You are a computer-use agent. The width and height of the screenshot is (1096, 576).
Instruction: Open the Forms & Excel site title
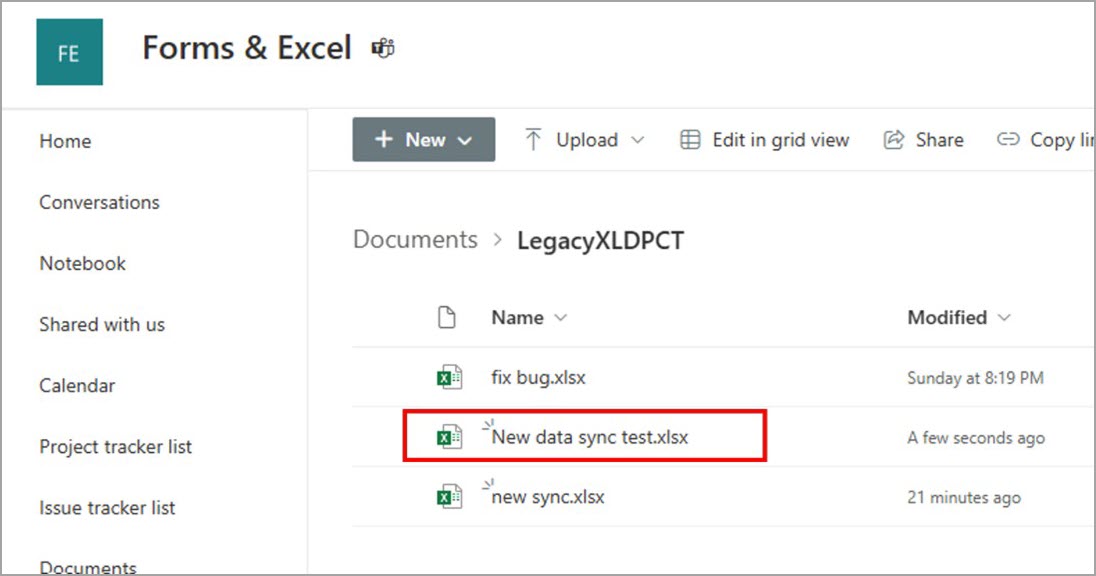(x=246, y=48)
